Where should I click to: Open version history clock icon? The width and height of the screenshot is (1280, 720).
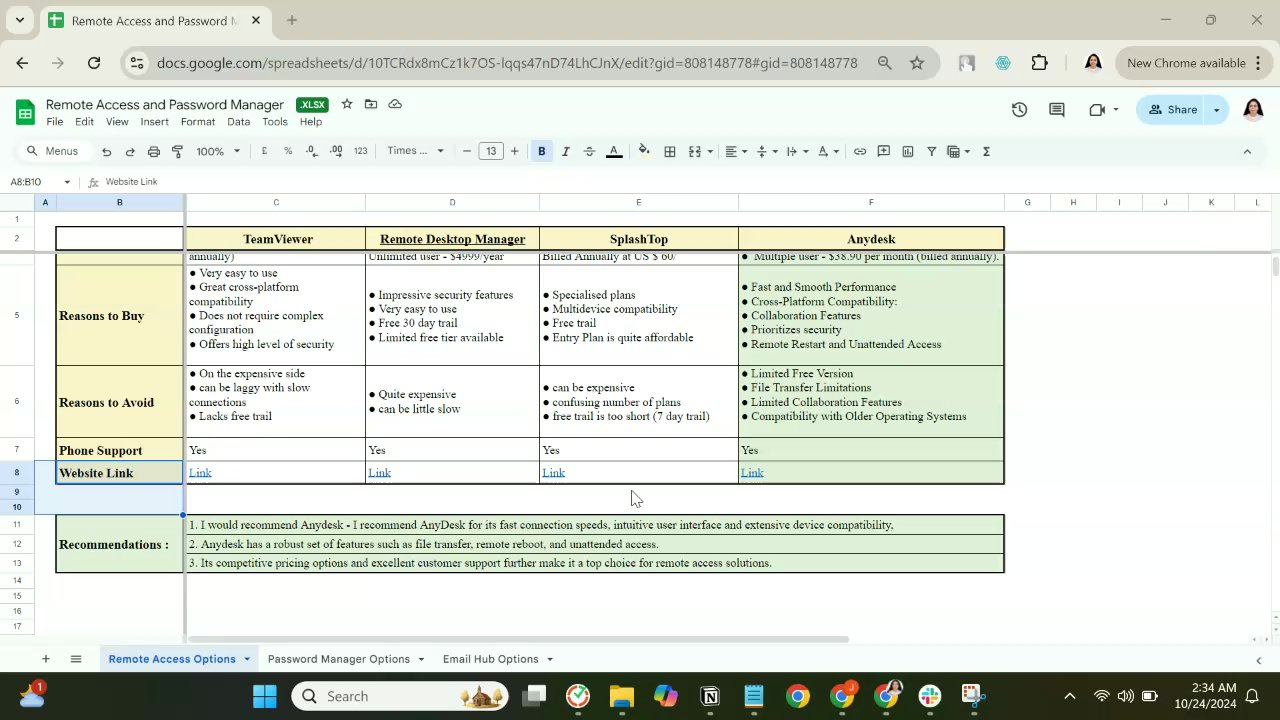1019,110
